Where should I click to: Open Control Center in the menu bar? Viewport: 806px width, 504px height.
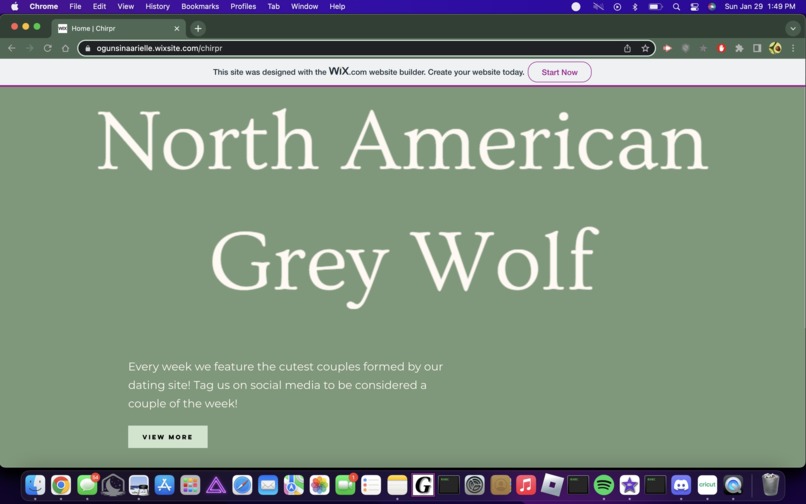[694, 7]
